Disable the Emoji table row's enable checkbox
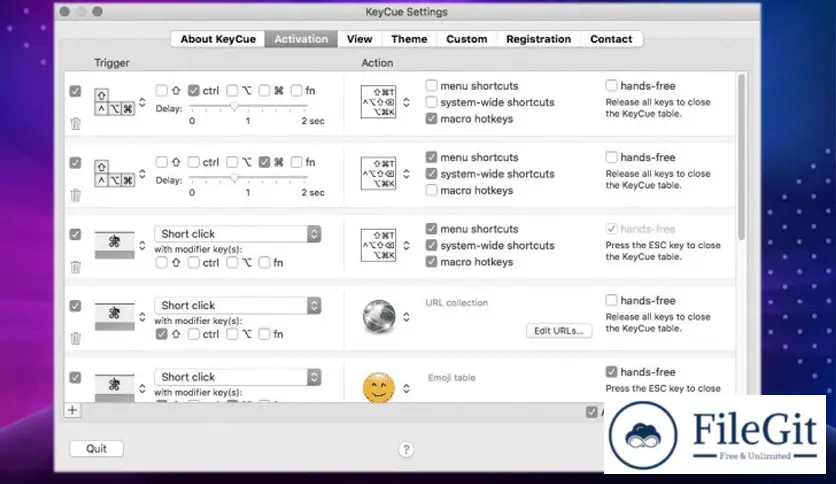Viewport: 836px width, 484px height. 75,377
